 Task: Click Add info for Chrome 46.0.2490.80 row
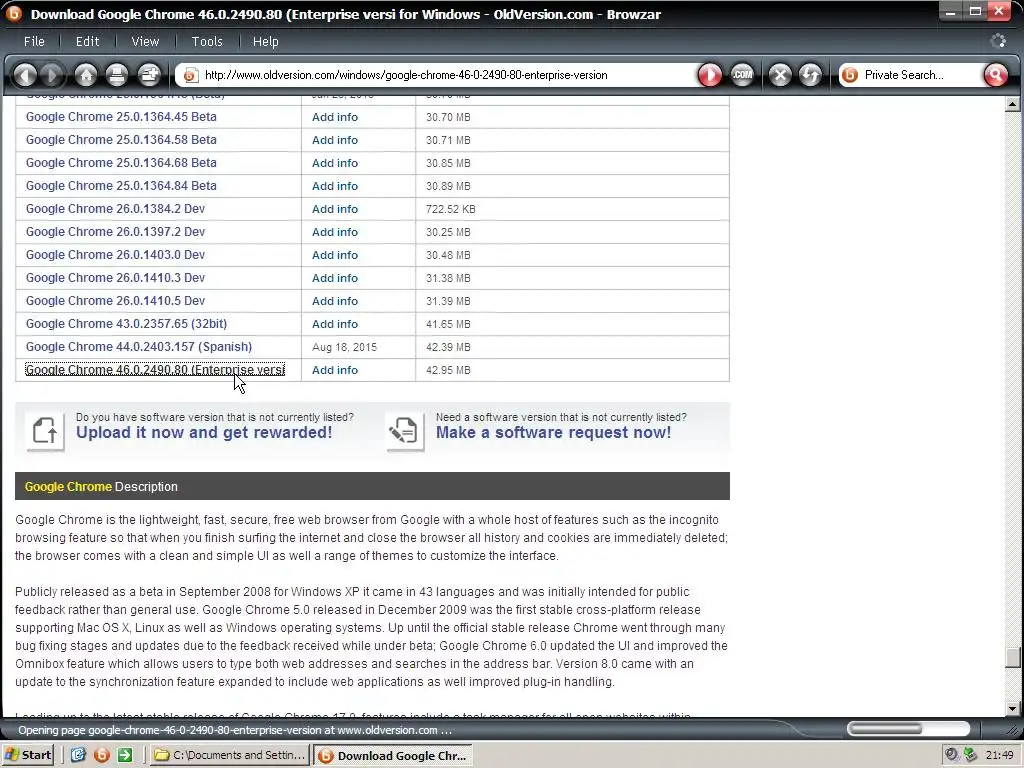[334, 370]
